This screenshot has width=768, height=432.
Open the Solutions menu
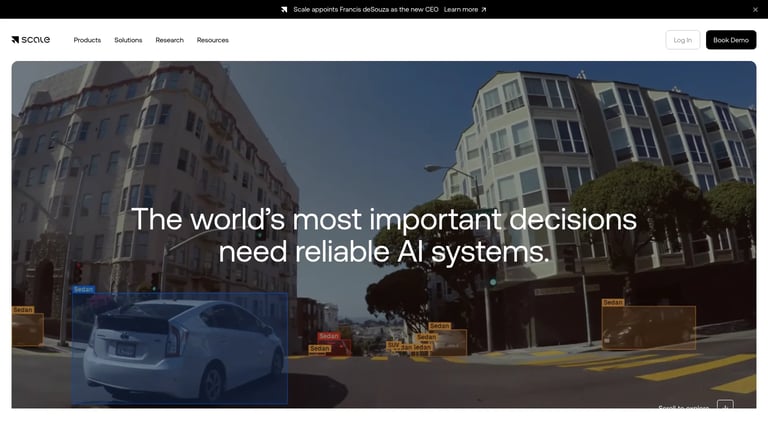[x=128, y=40]
